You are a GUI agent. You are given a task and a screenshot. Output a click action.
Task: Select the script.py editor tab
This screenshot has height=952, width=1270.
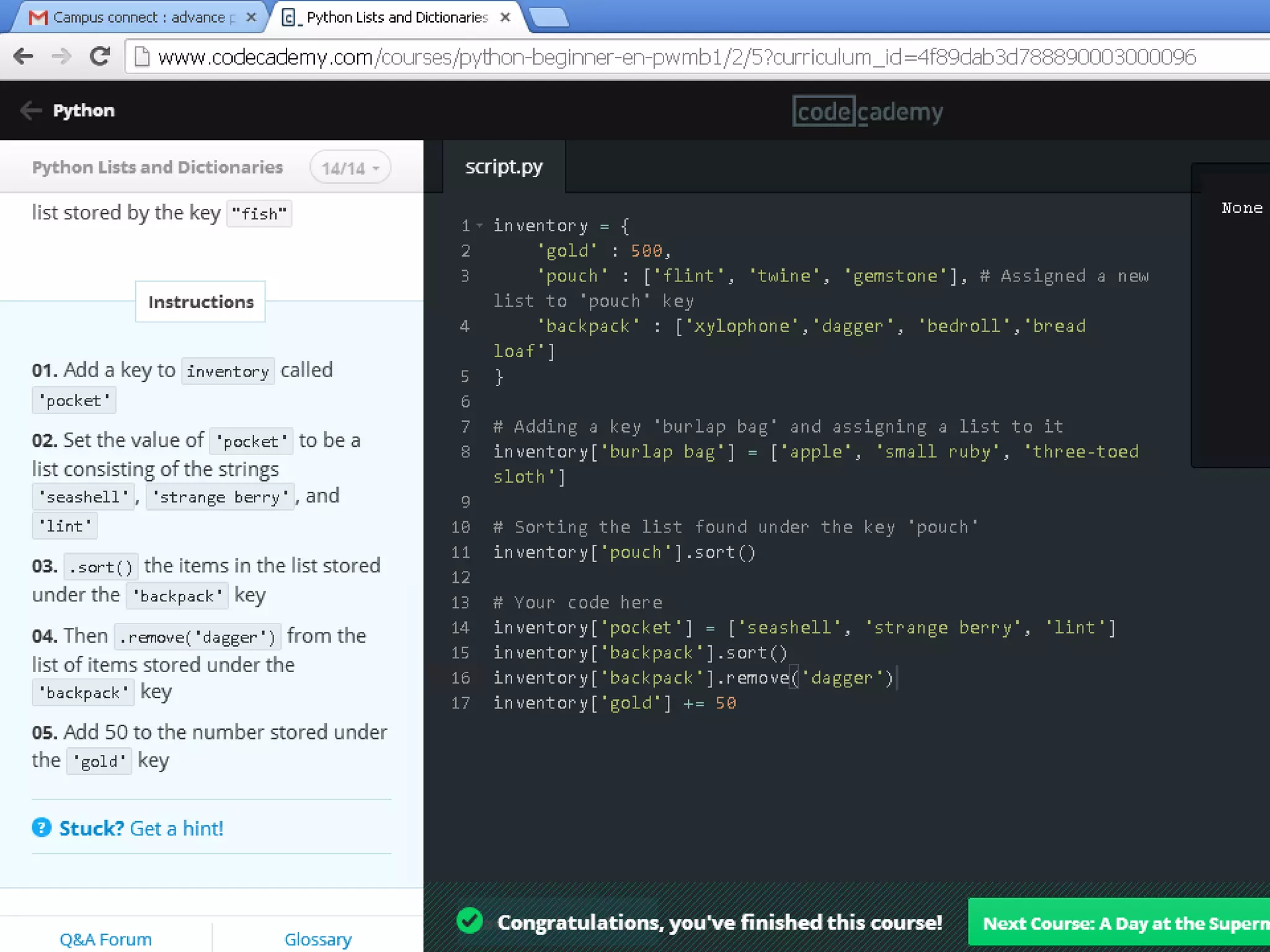pos(504,167)
